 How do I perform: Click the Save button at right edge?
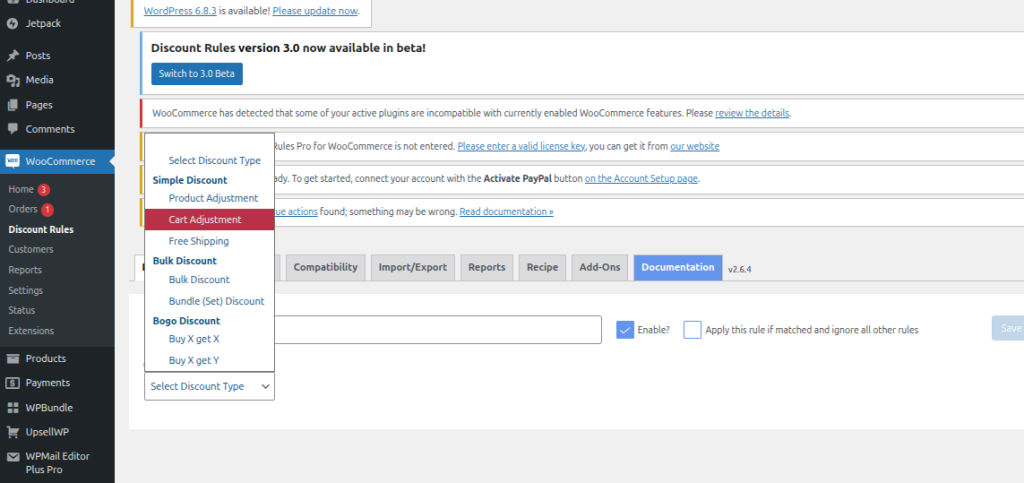click(1008, 328)
